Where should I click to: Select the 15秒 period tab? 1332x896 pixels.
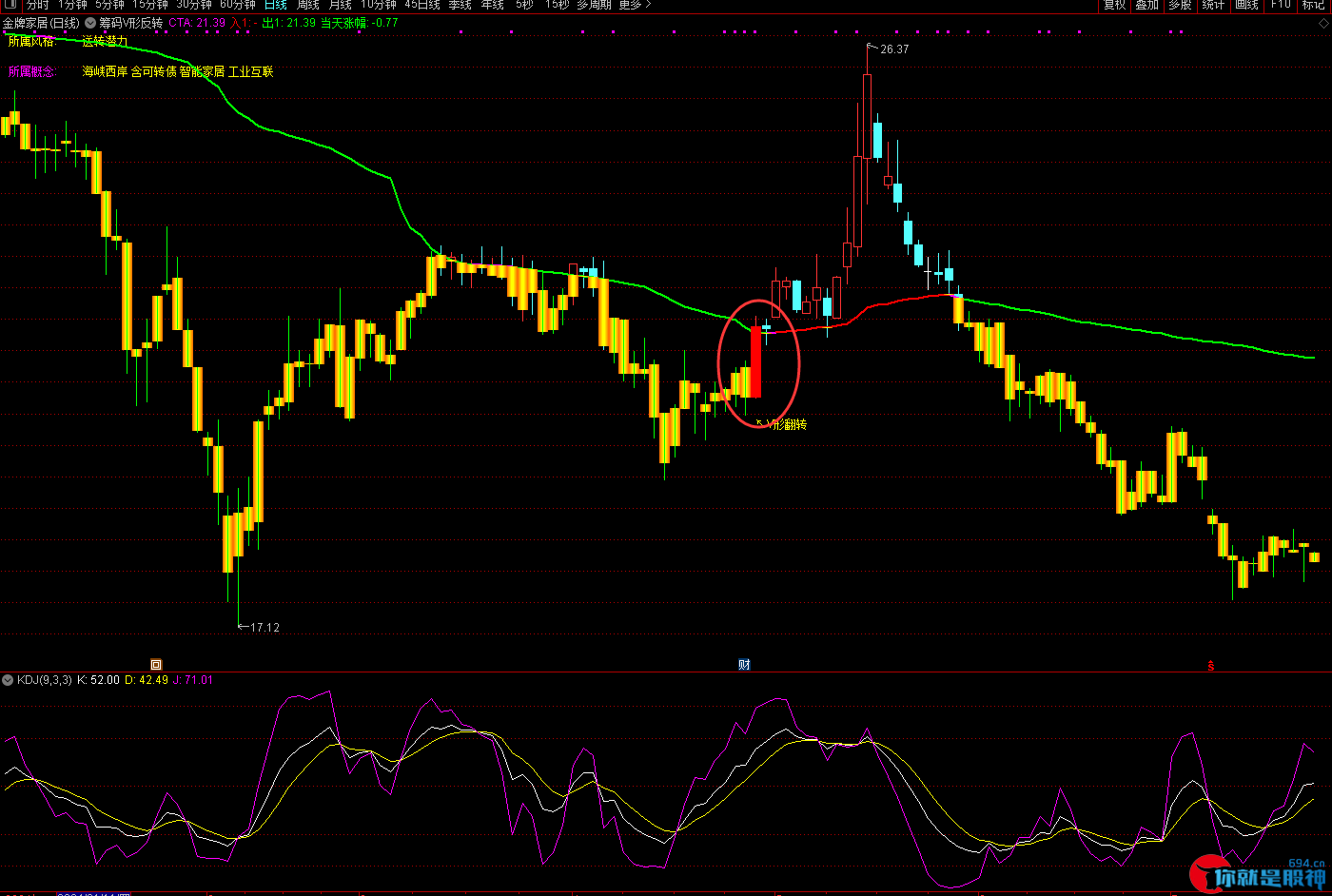tap(558, 5)
